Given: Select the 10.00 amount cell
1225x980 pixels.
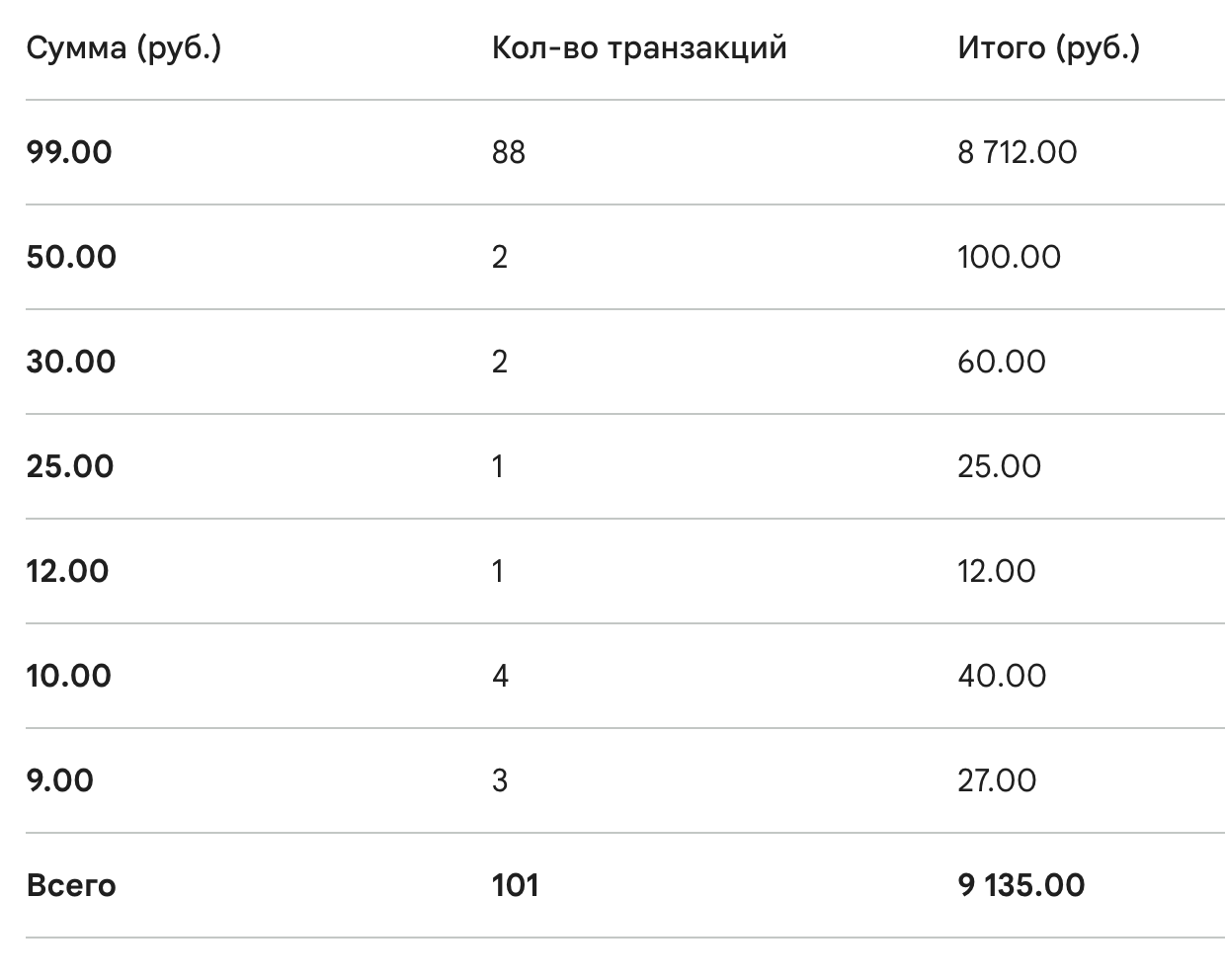Looking at the screenshot, I should coord(68,677).
